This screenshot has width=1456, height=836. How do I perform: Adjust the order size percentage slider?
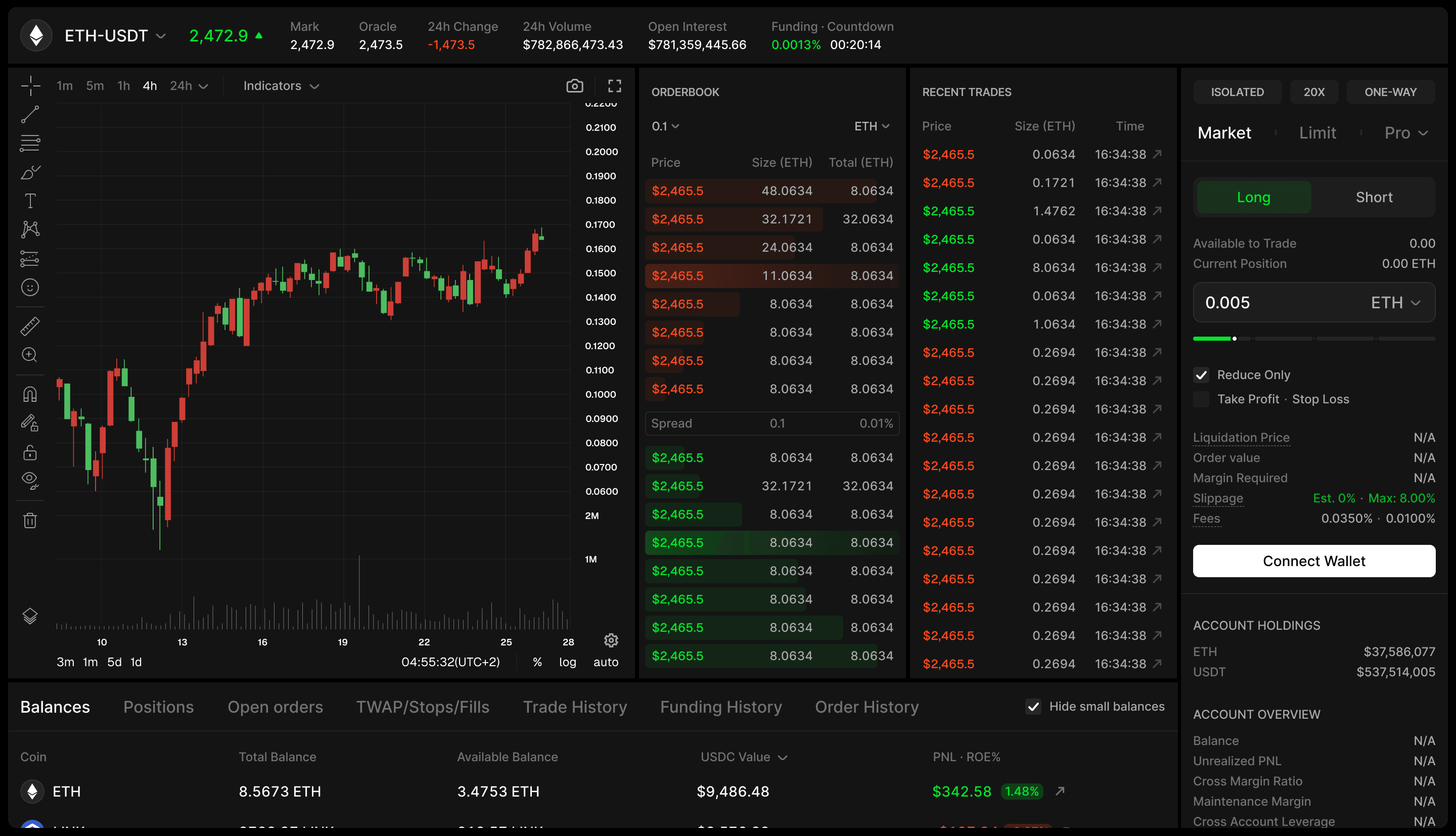1235,339
